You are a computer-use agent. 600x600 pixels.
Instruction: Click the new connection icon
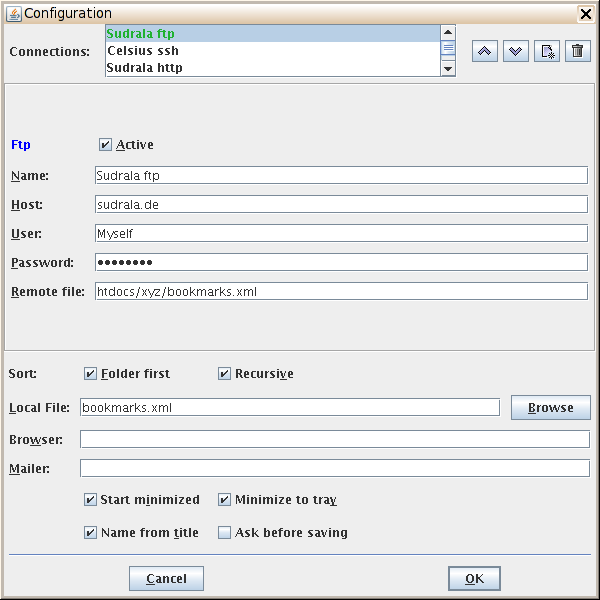tap(547, 51)
